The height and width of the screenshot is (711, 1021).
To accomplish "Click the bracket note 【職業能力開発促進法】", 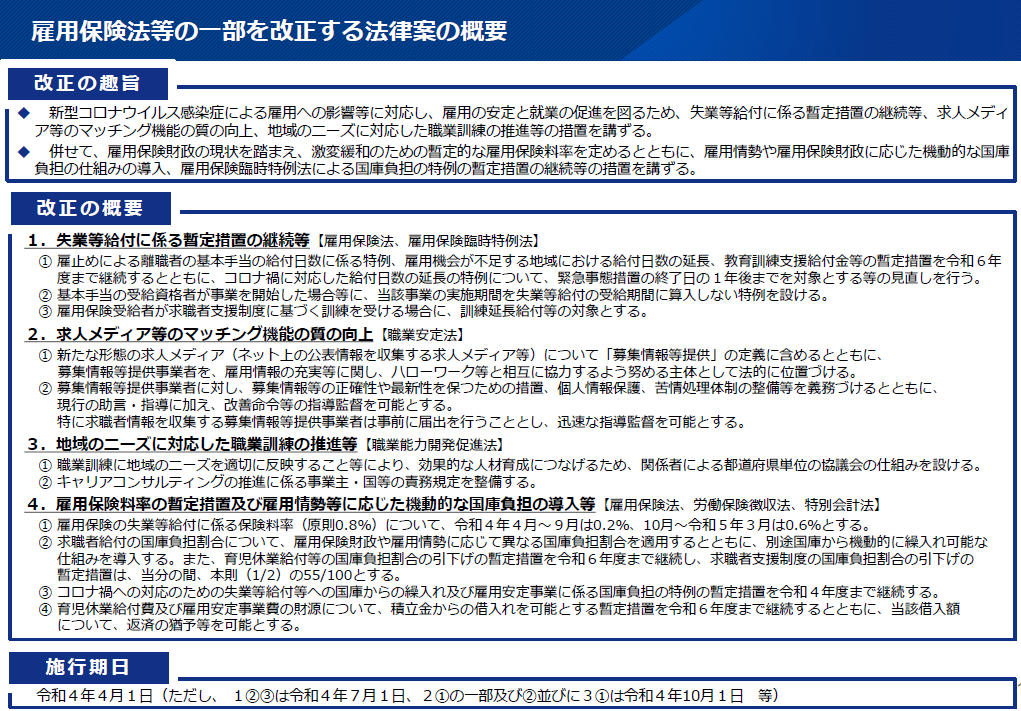I will click(434, 445).
